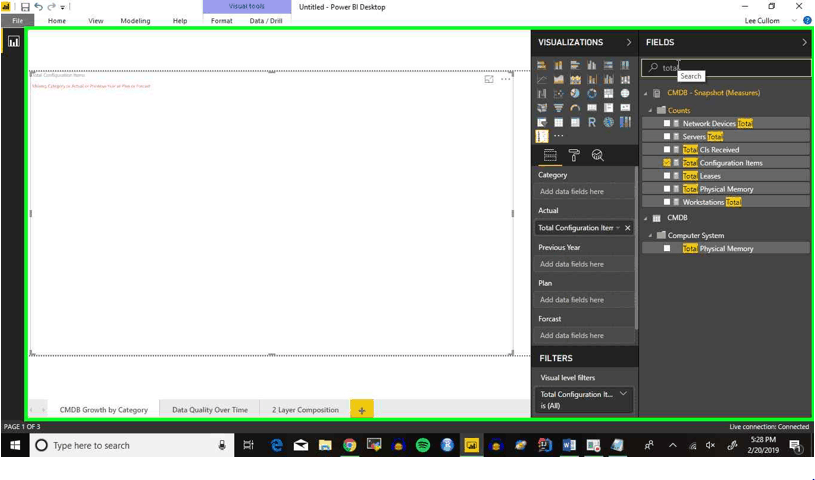Open Spotify from the taskbar
This screenshot has height=480, width=815.
(423, 445)
